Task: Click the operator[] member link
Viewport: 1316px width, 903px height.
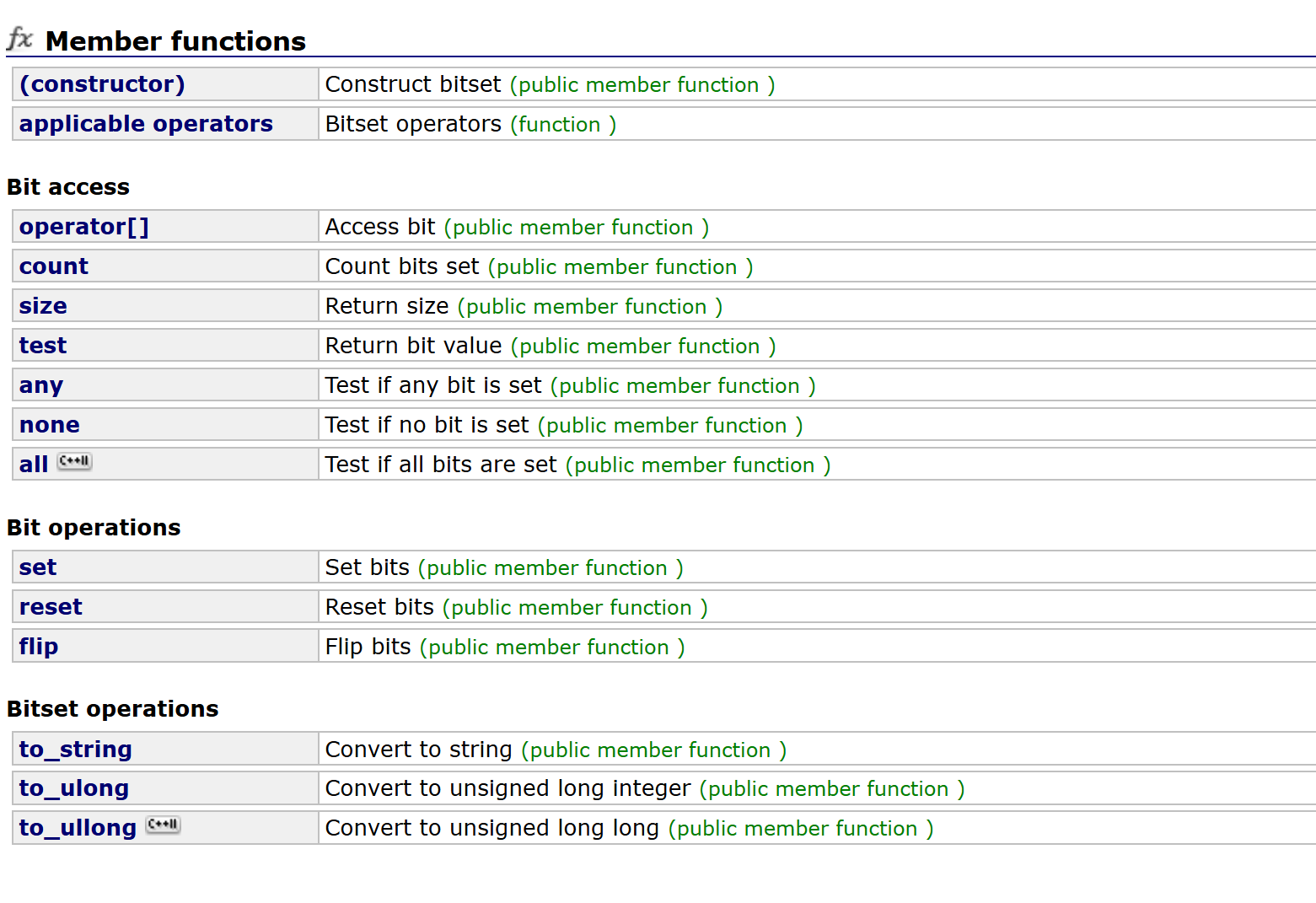Action: [x=84, y=227]
